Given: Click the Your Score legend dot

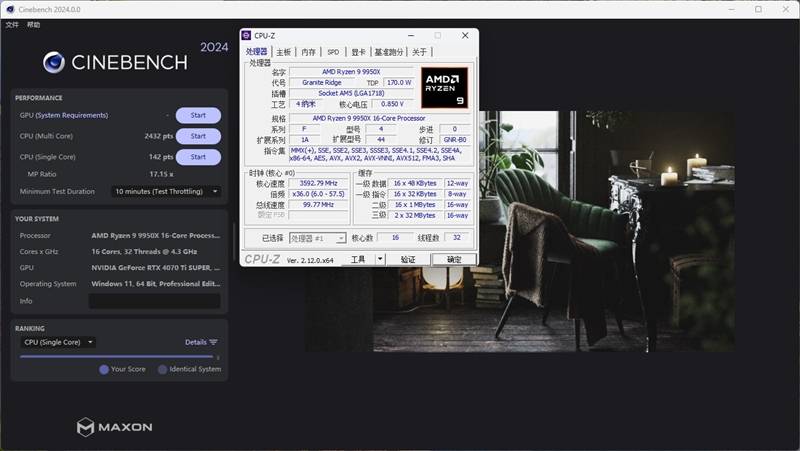Looking at the screenshot, I should pos(104,369).
